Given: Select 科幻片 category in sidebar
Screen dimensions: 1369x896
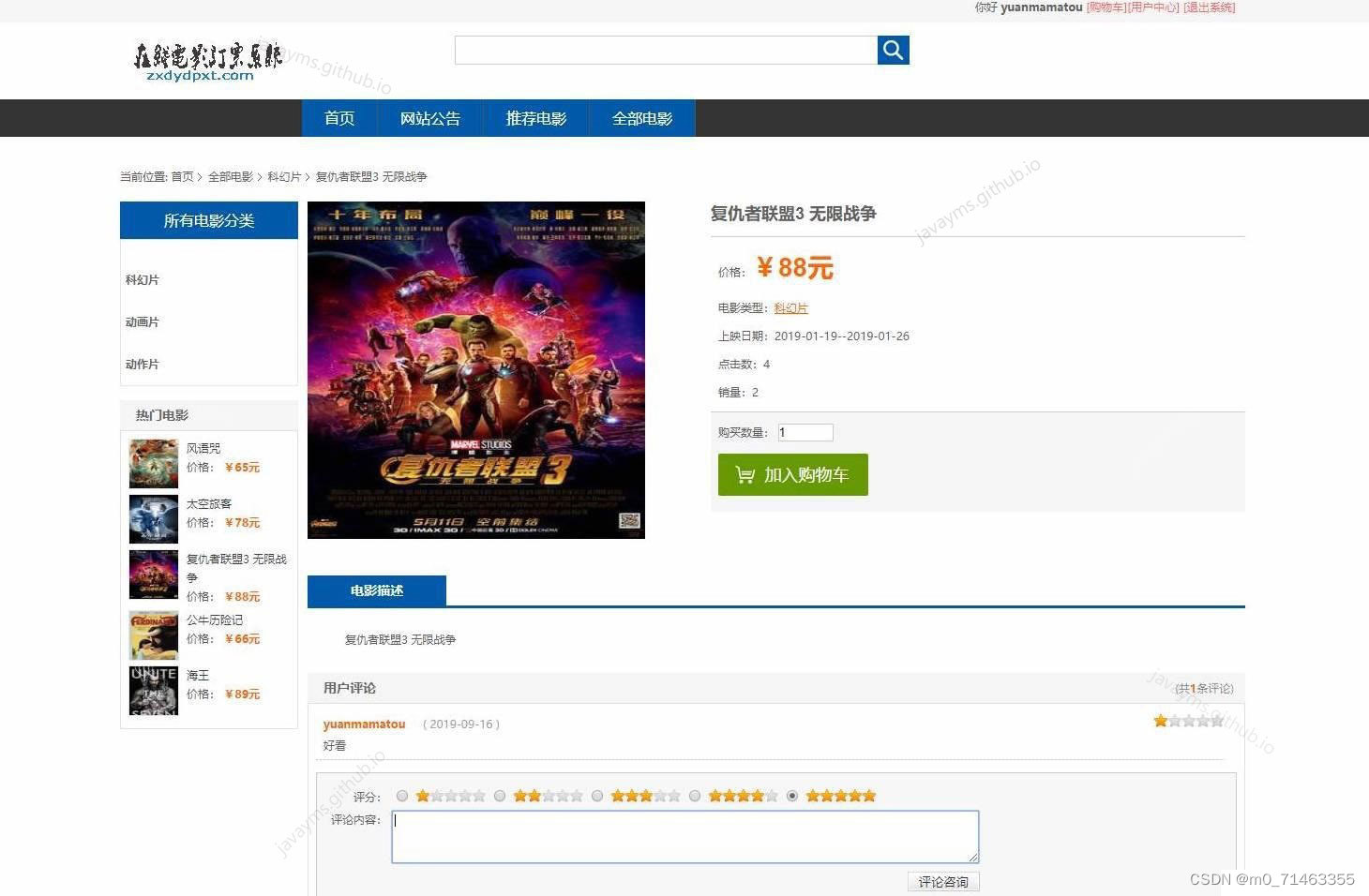Looking at the screenshot, I should coord(143,279).
